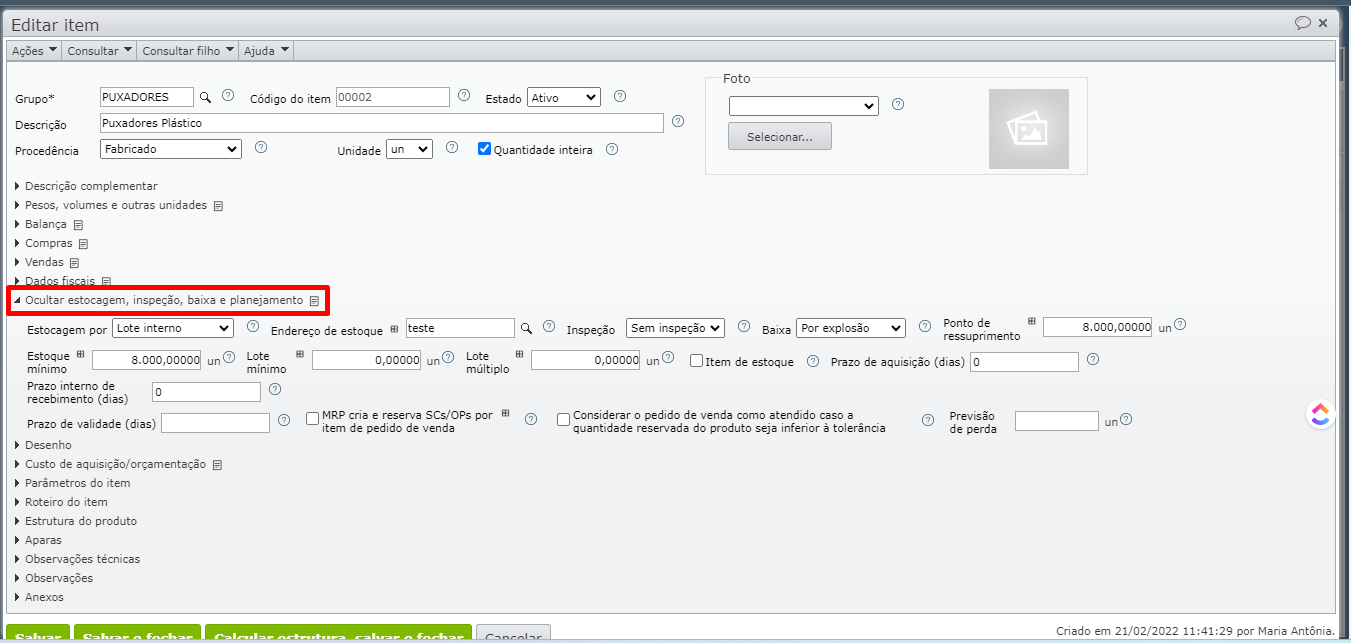Click help icon beside Lote múltiplo
1351x643 pixels.
(x=667, y=357)
